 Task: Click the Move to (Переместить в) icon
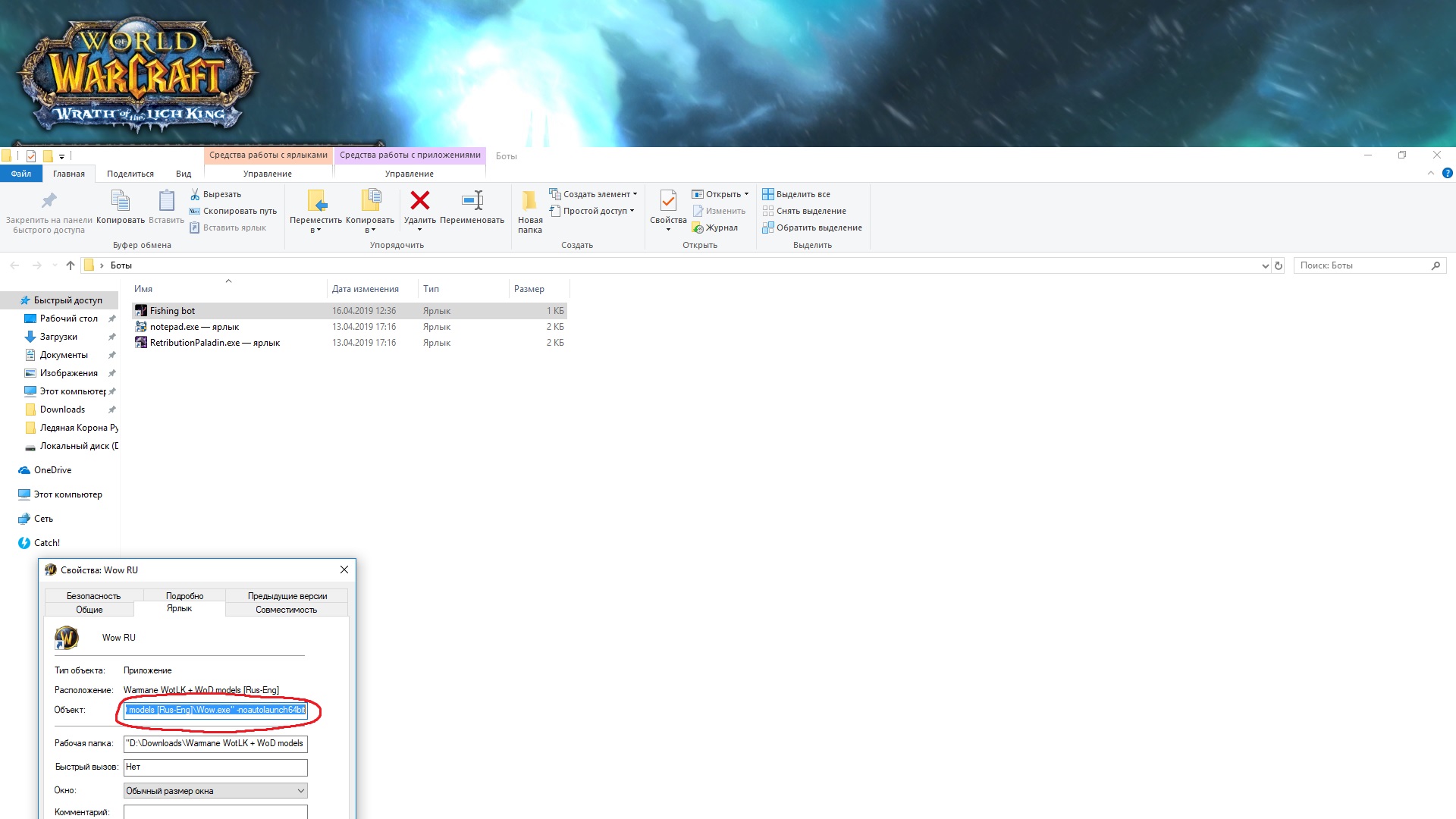(315, 202)
